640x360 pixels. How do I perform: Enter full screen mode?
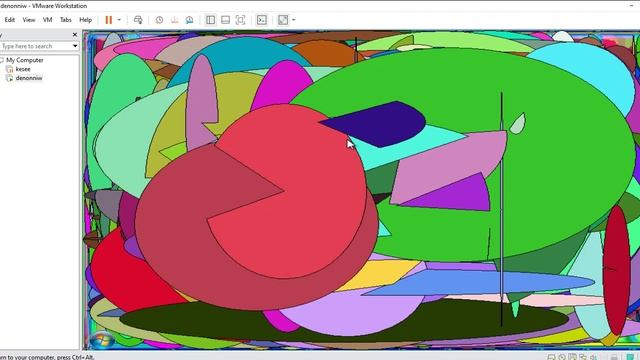point(240,20)
